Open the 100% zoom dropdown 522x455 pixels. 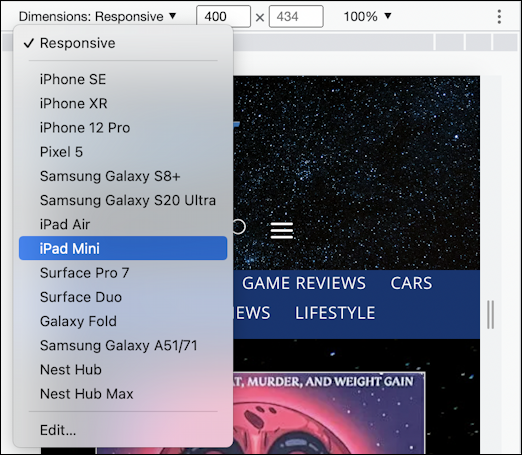tap(367, 16)
